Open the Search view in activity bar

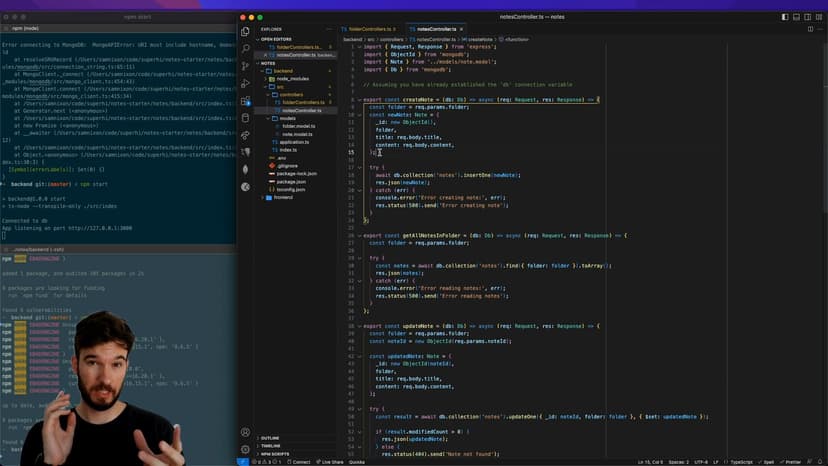click(x=245, y=48)
